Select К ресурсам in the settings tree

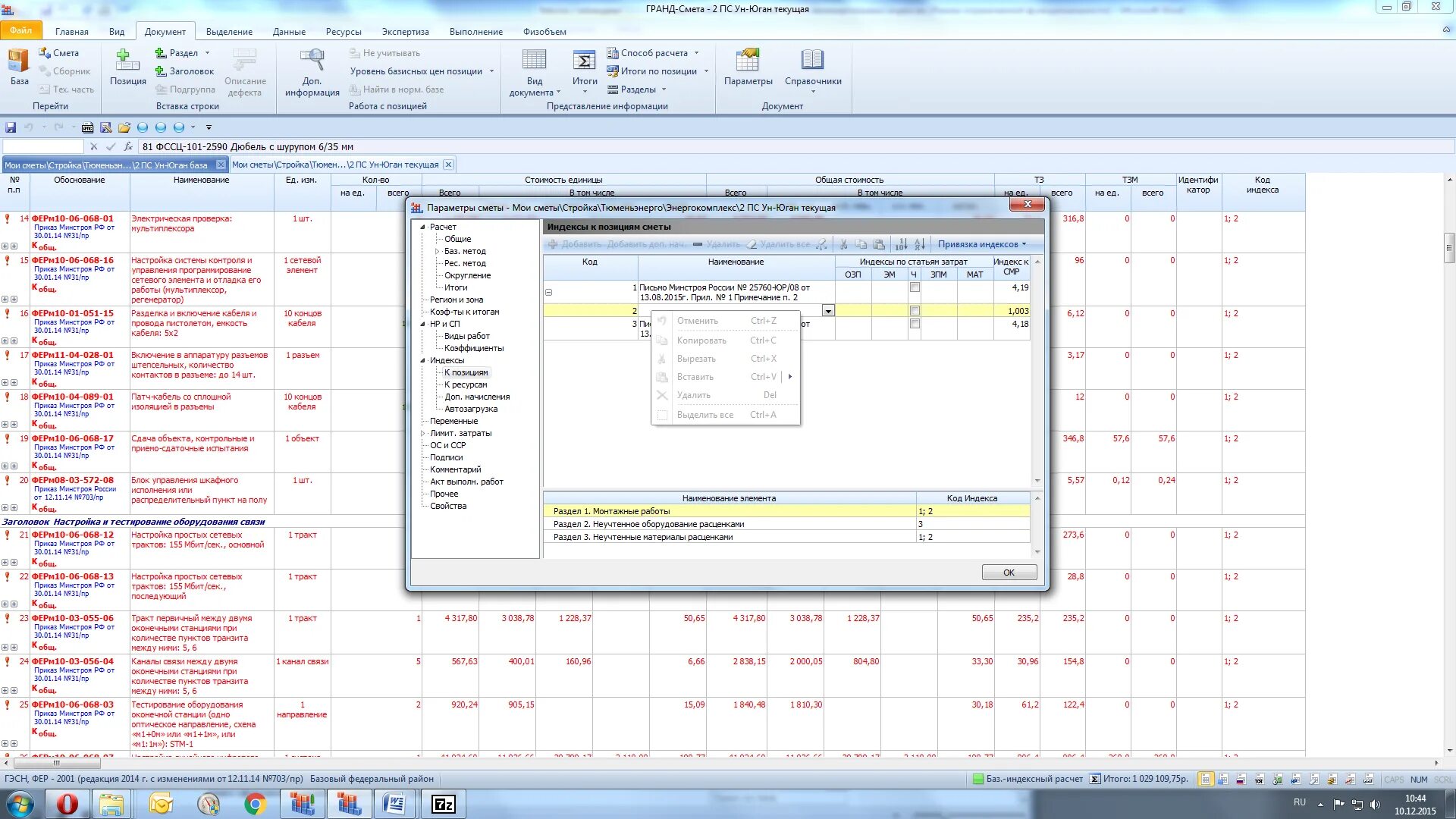click(x=466, y=384)
